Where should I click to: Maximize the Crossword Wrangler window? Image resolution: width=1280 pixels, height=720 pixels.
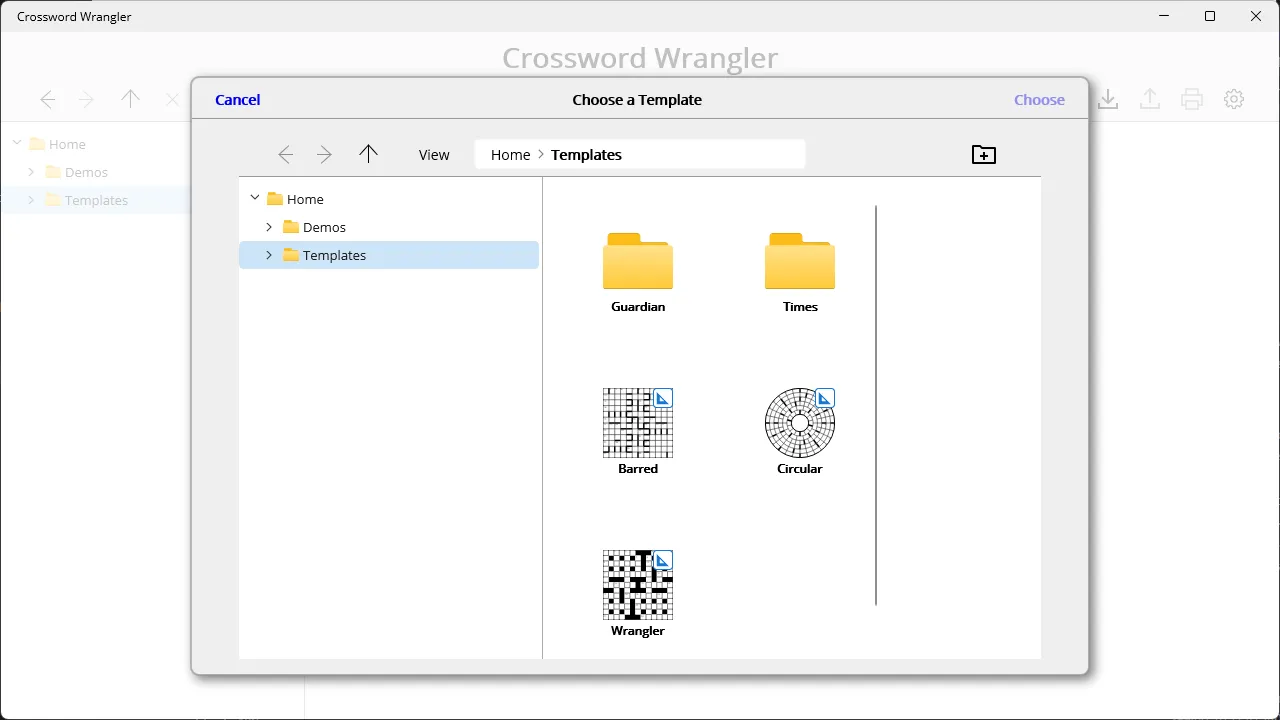tap(1210, 16)
